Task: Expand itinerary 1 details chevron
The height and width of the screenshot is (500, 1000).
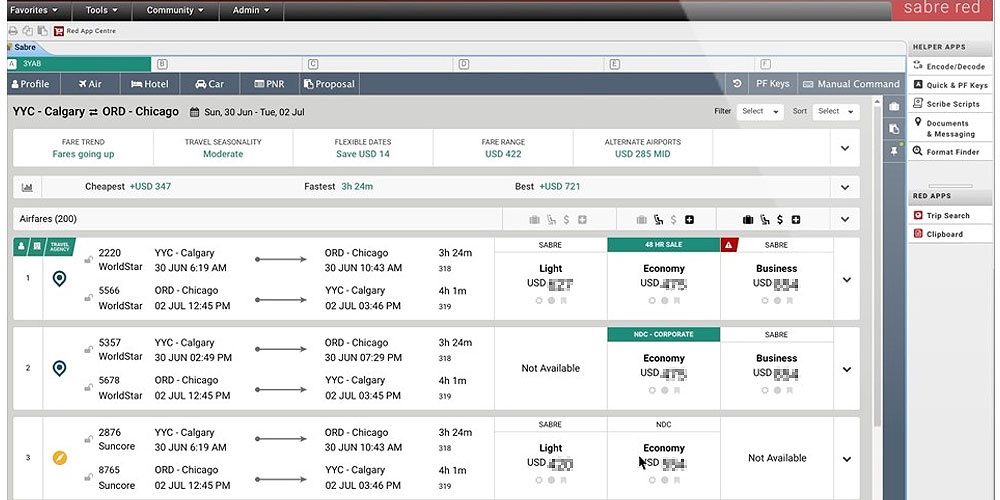Action: (847, 279)
